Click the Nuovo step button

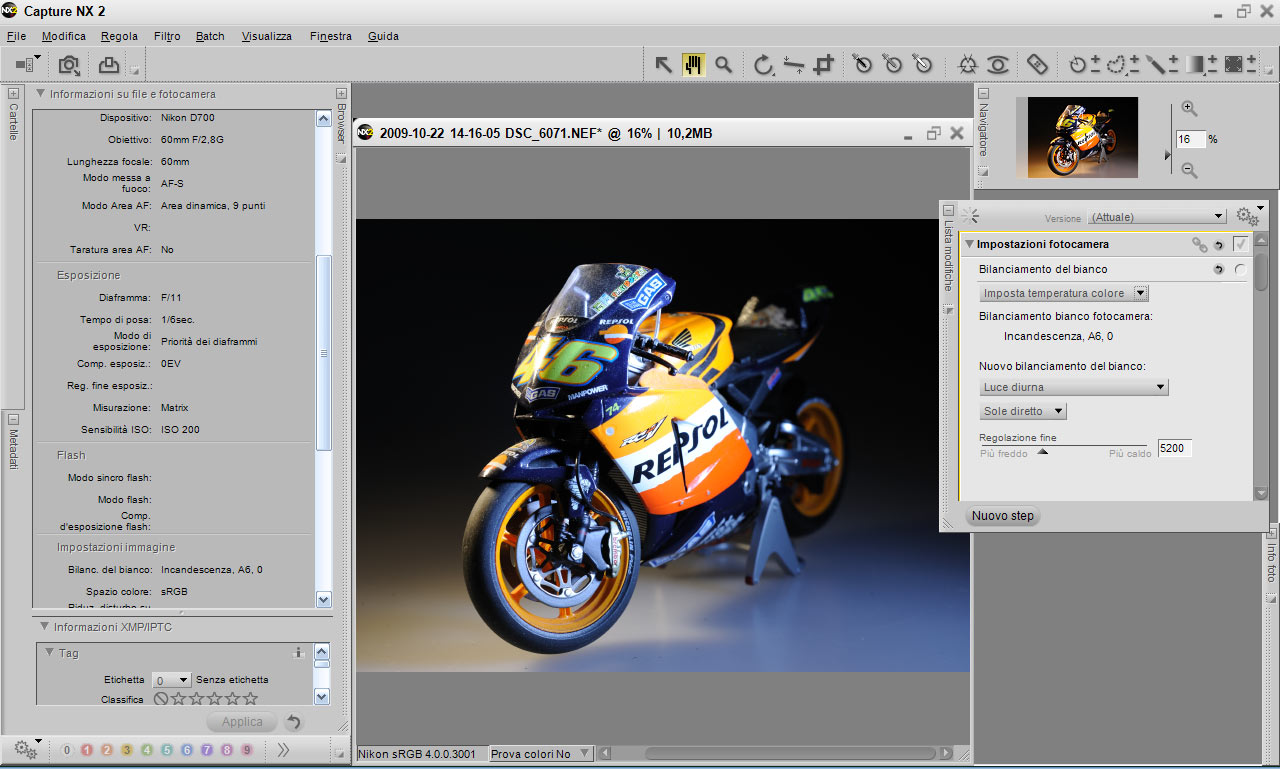[x=1002, y=516]
